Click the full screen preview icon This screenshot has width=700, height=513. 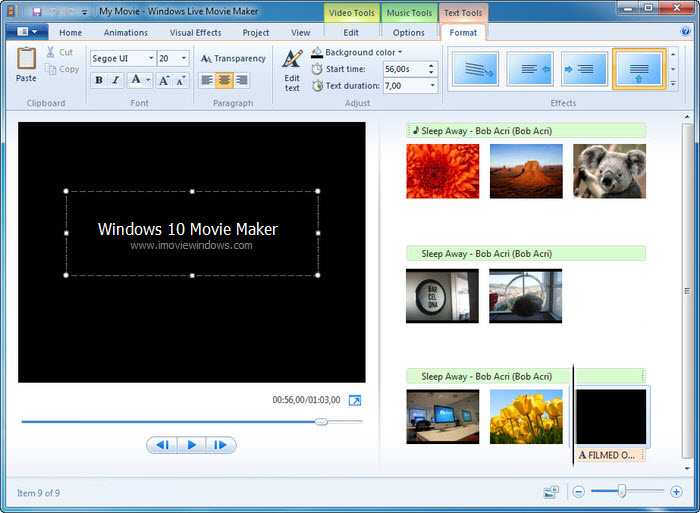pos(354,400)
